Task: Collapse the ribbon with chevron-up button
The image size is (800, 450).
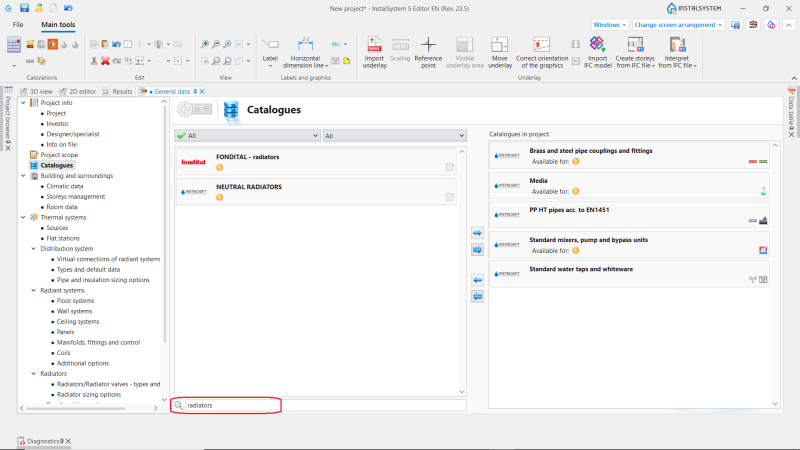Action: click(789, 24)
